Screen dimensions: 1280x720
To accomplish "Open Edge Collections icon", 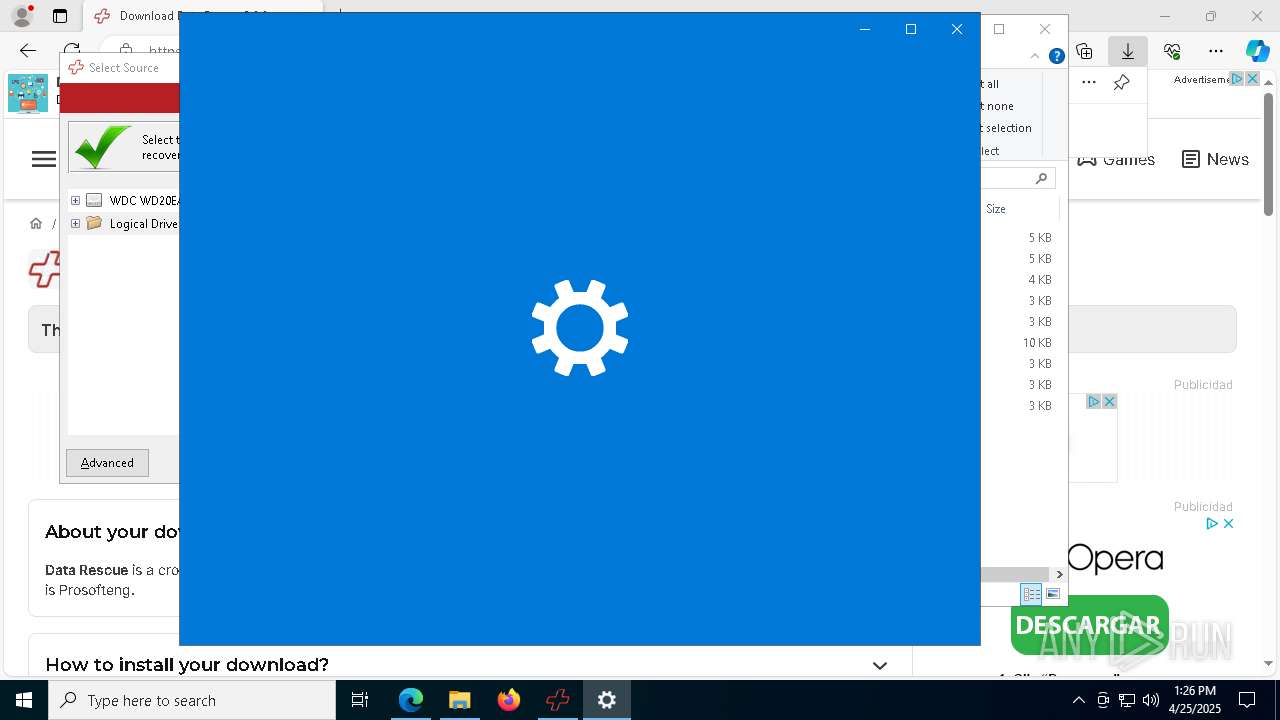I will tap(1084, 51).
